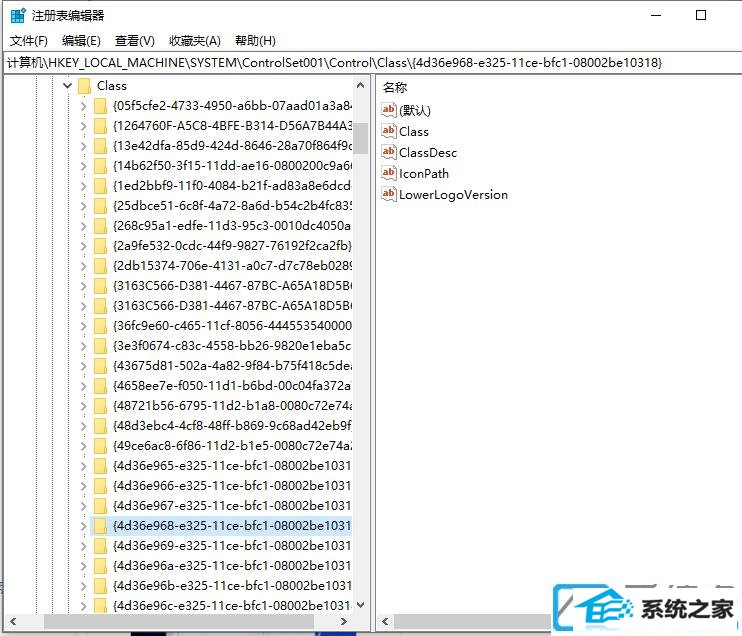
Task: Select the highlighted key label {4d36e968-e325-11ce-bfc1
Action: pos(232,526)
